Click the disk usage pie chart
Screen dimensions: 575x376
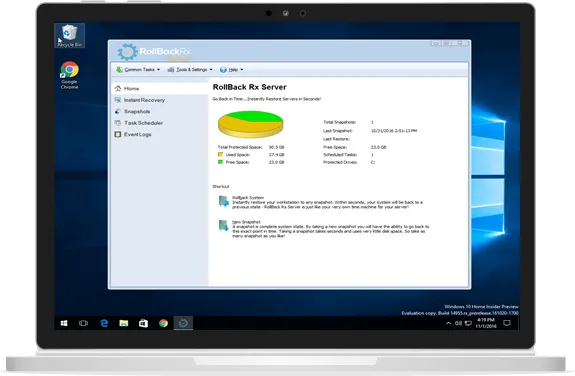tap(250, 124)
